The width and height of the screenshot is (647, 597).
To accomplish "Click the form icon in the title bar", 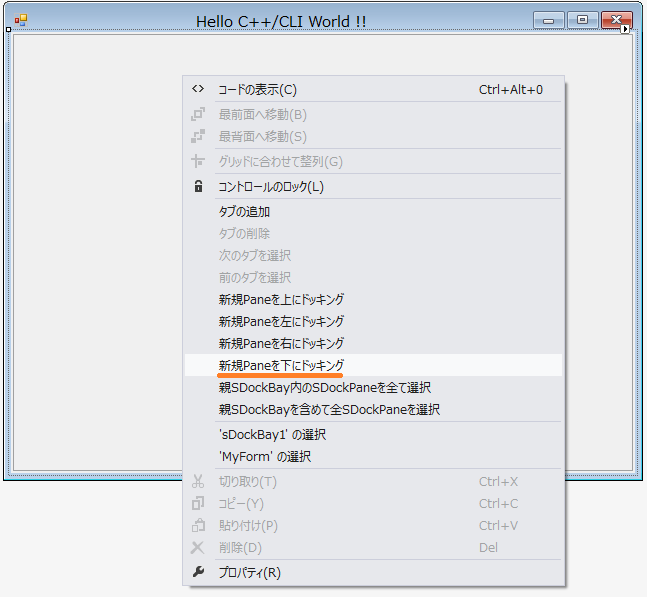I will 21,20.
